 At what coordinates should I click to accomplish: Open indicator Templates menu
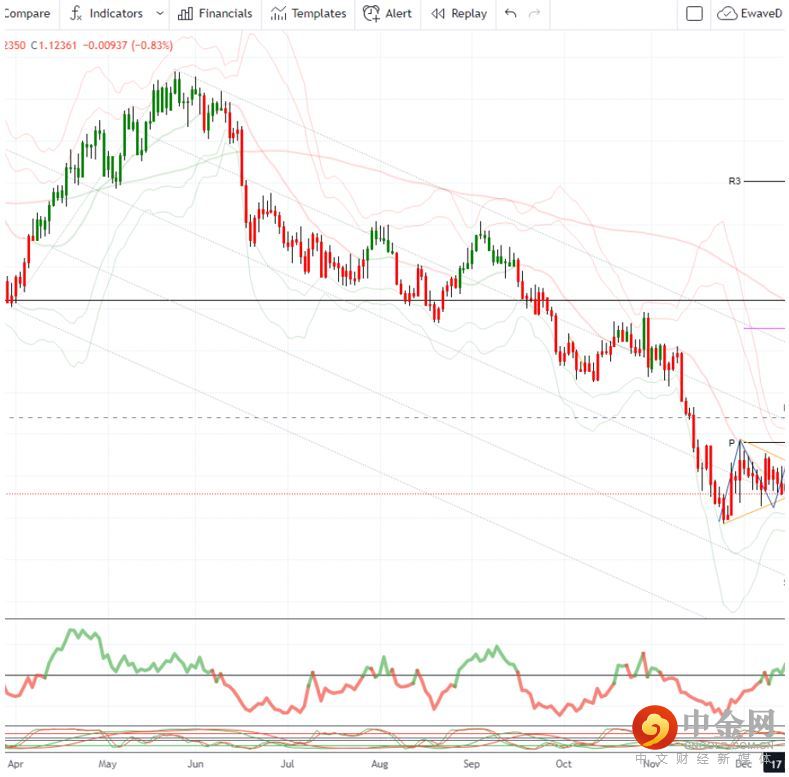(319, 14)
